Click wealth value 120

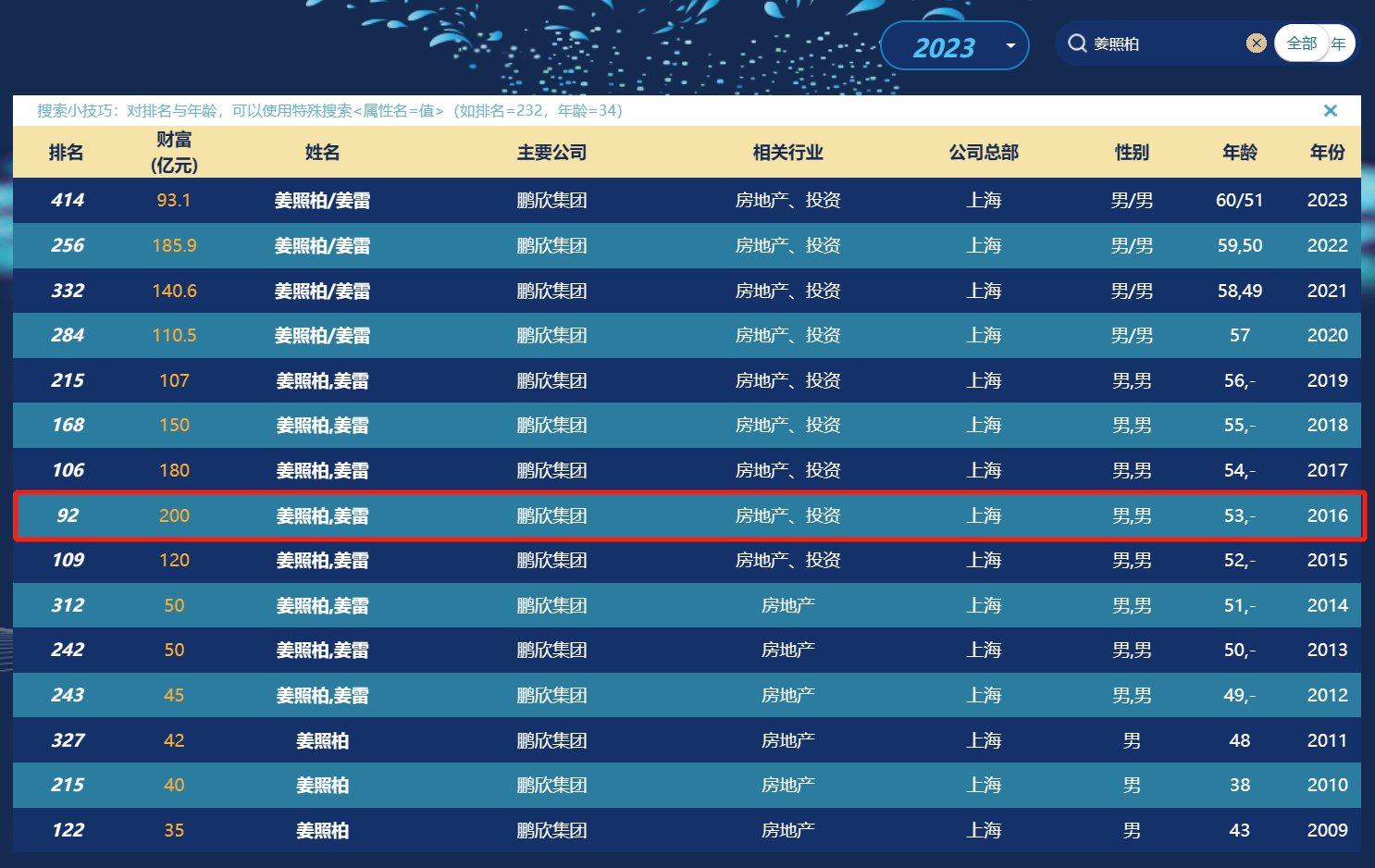[174, 560]
